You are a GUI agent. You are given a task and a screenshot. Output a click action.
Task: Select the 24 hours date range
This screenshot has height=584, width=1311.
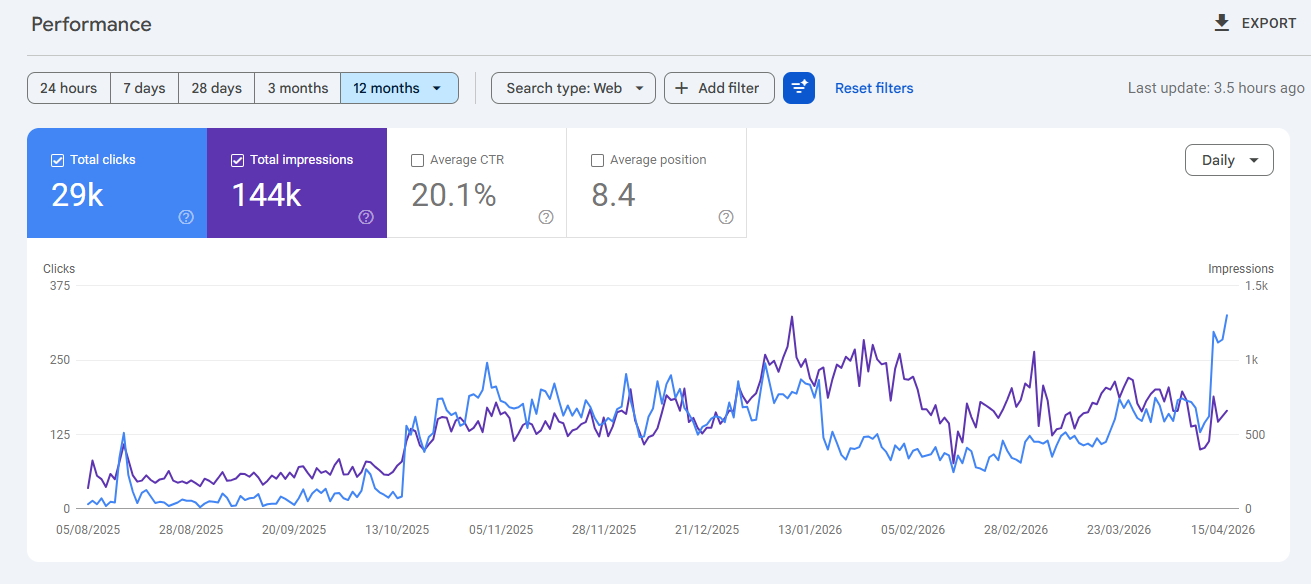click(68, 88)
